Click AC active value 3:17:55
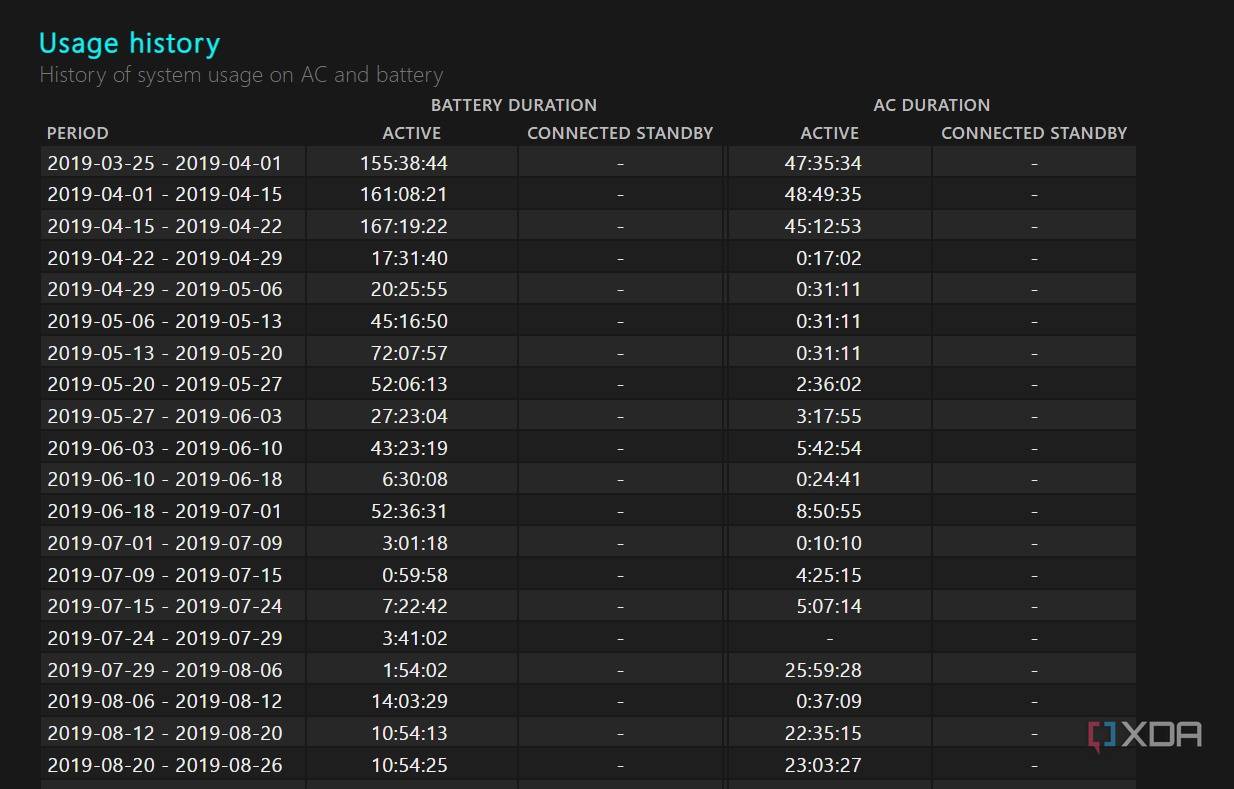Image resolution: width=1234 pixels, height=789 pixels. click(829, 416)
